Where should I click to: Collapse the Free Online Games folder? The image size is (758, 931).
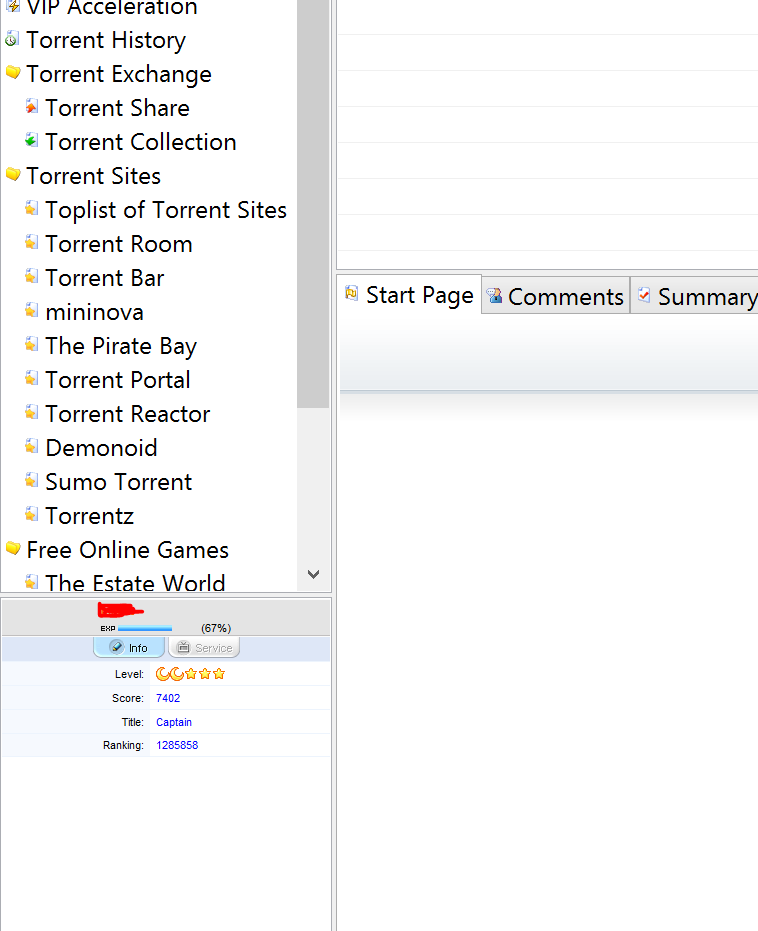13,549
